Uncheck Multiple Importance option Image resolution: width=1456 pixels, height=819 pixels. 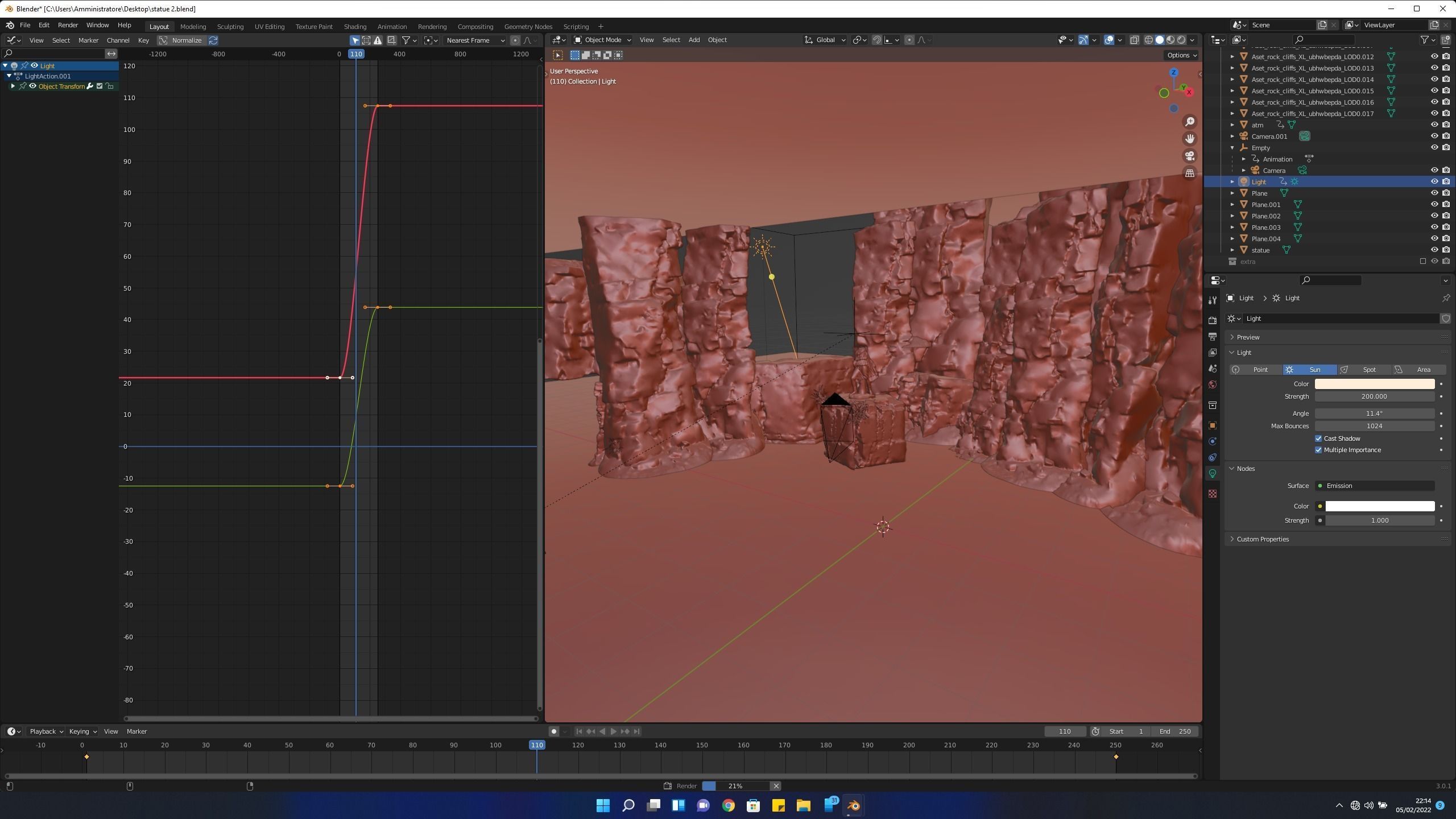point(1318,450)
